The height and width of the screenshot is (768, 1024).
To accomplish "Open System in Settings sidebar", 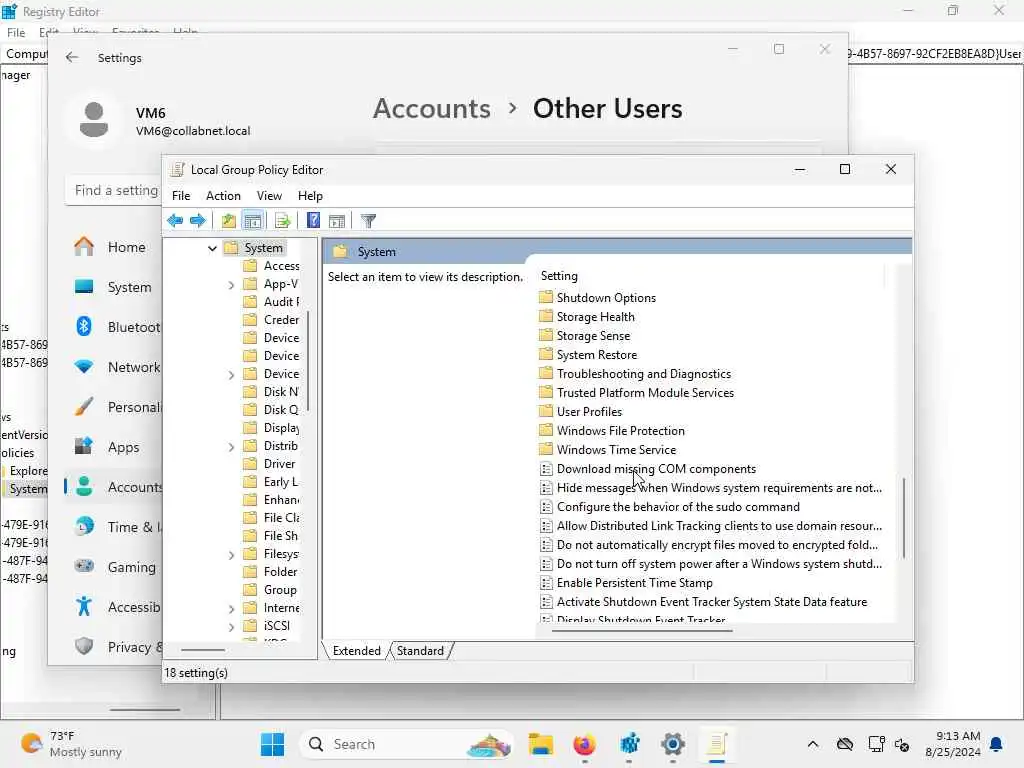I will click(x=114, y=287).
